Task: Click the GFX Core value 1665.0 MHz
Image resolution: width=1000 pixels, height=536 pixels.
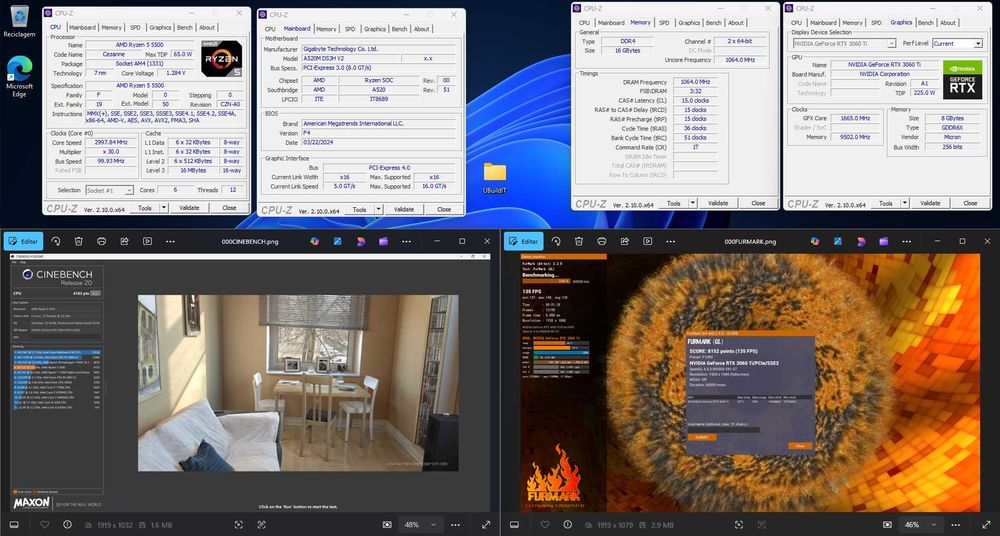Action: click(855, 119)
